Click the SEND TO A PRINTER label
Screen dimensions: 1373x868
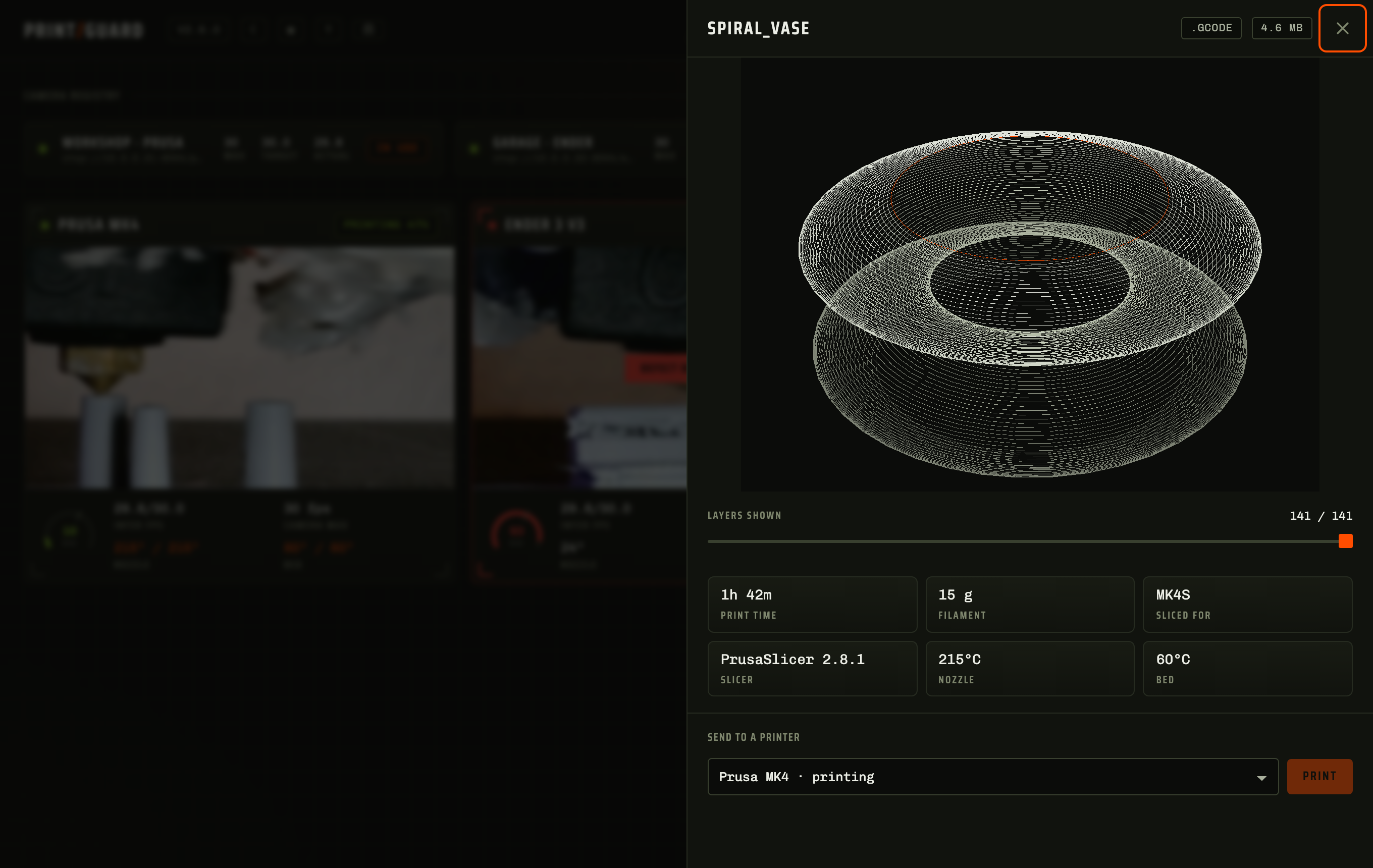pos(753,737)
